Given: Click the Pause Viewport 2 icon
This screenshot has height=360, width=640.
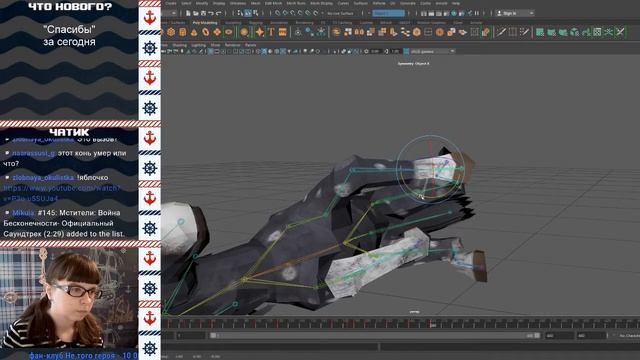Looking at the screenshot, I should click(476, 13).
